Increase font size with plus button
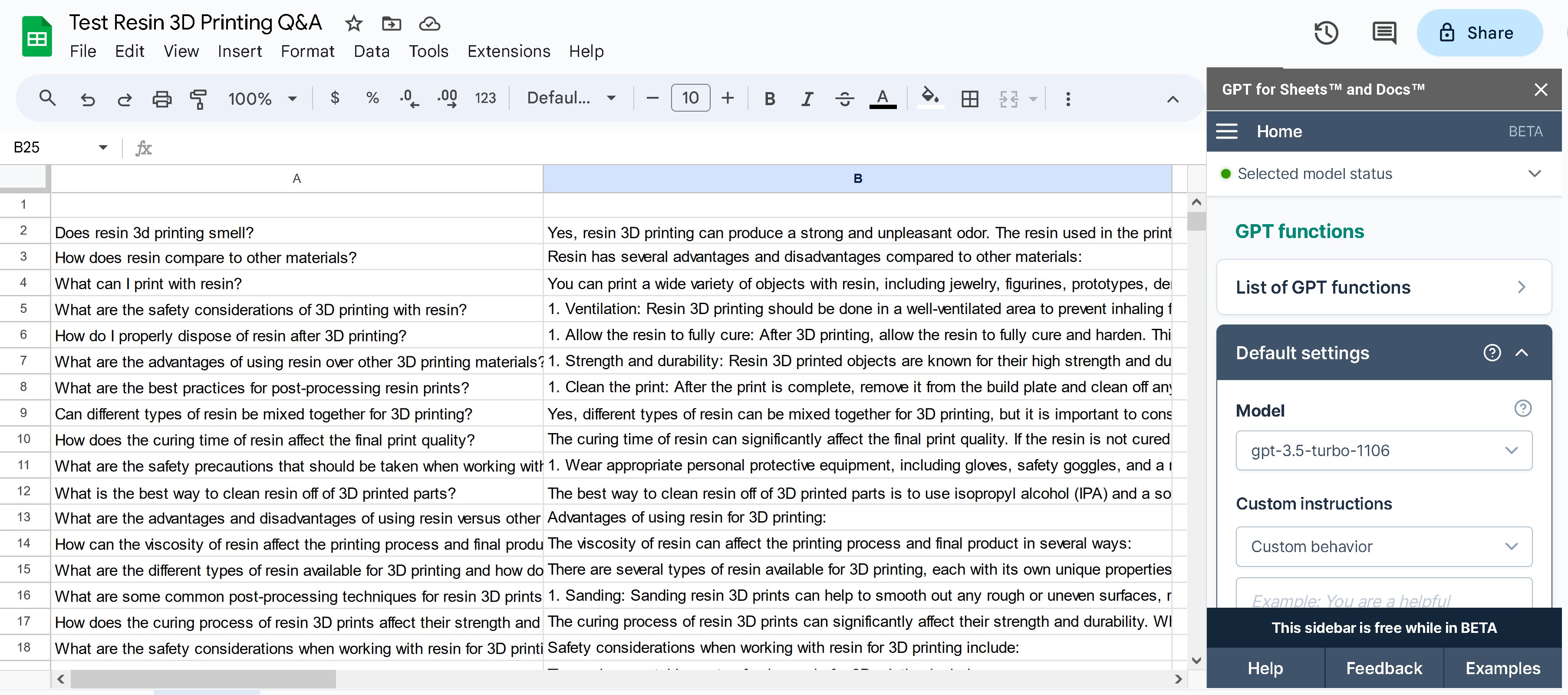 coord(728,98)
